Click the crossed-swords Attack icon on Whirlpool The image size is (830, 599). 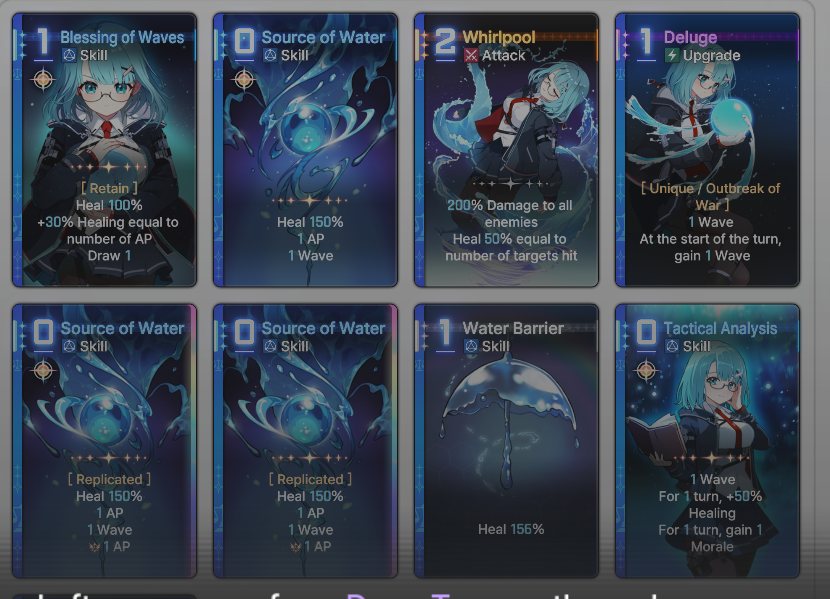tap(471, 55)
